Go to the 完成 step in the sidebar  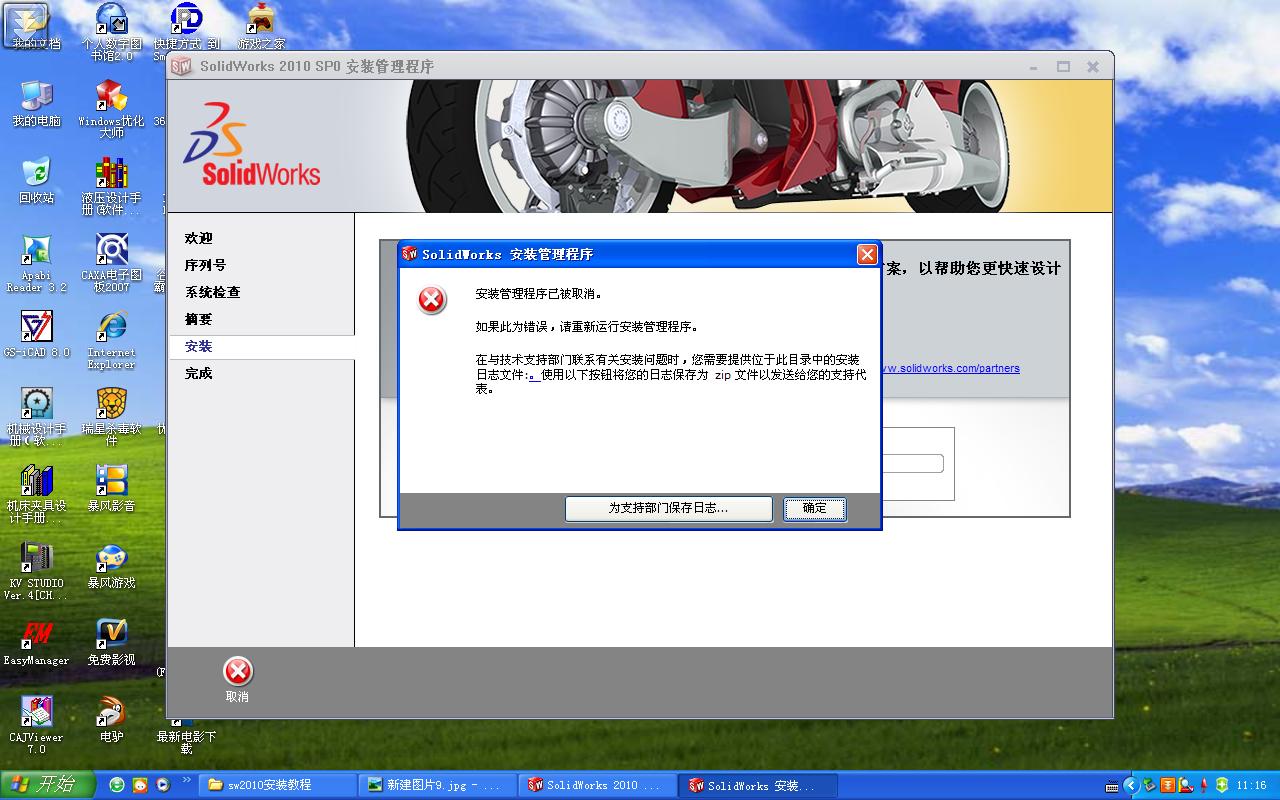pyautogui.click(x=199, y=373)
